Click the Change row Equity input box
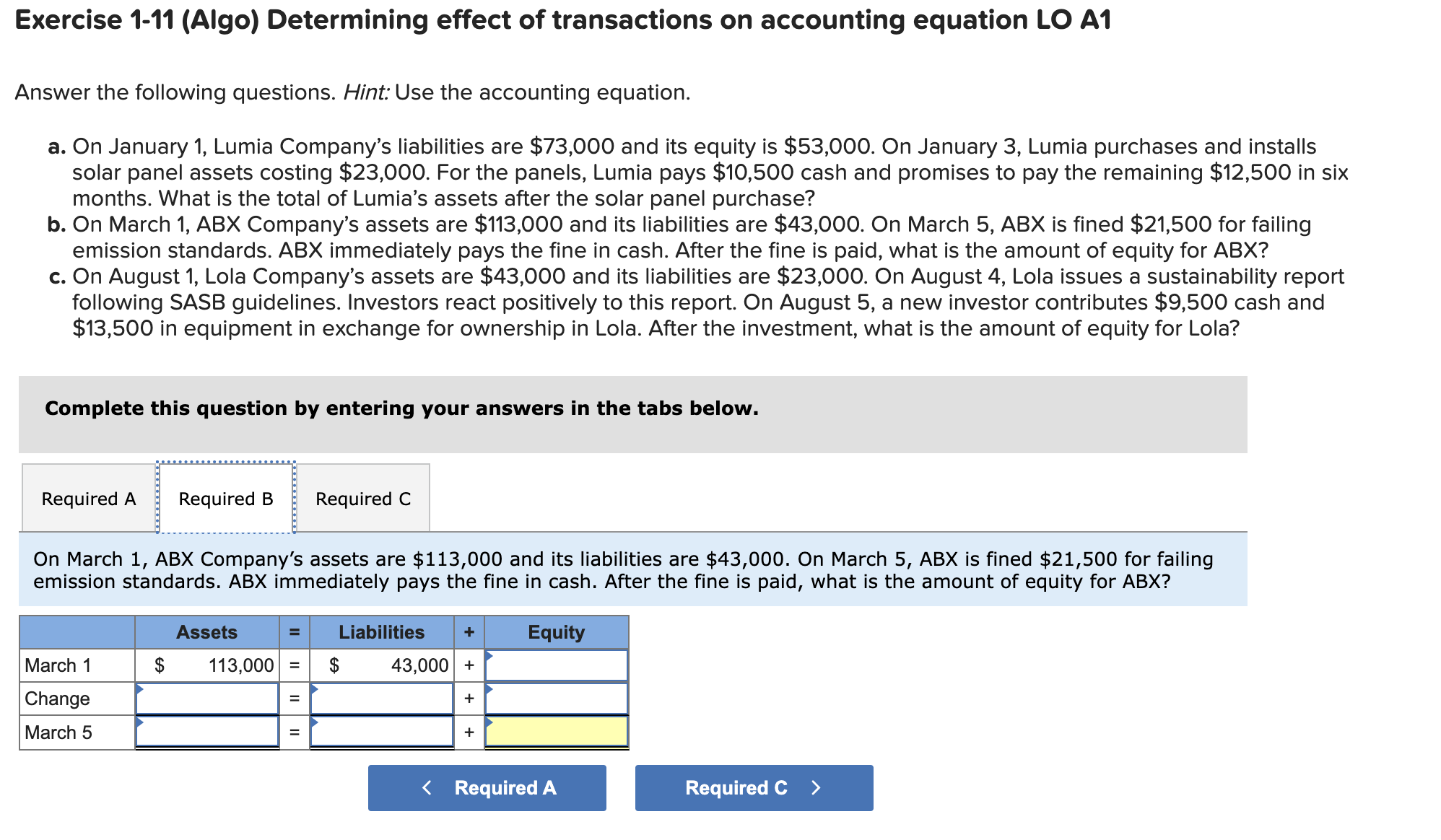Viewport: 1441px width, 840px height. [556, 699]
